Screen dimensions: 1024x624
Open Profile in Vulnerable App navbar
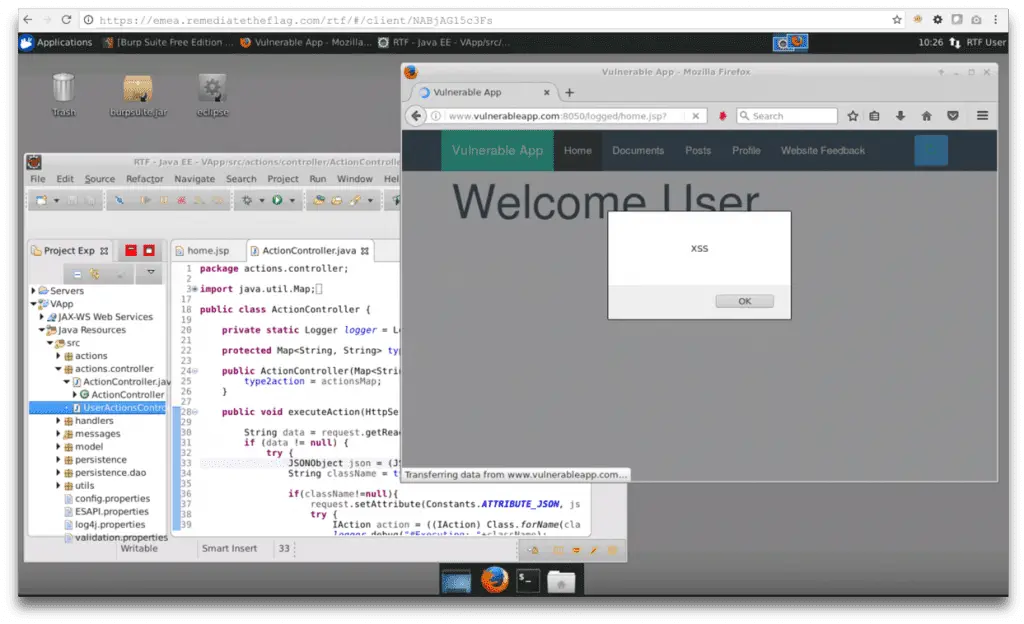tap(746, 151)
